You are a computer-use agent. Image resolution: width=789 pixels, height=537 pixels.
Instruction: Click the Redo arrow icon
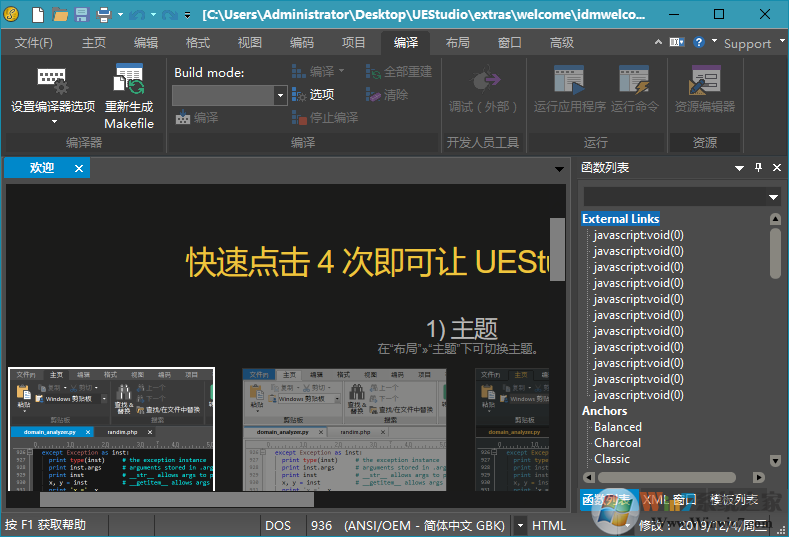[x=170, y=15]
